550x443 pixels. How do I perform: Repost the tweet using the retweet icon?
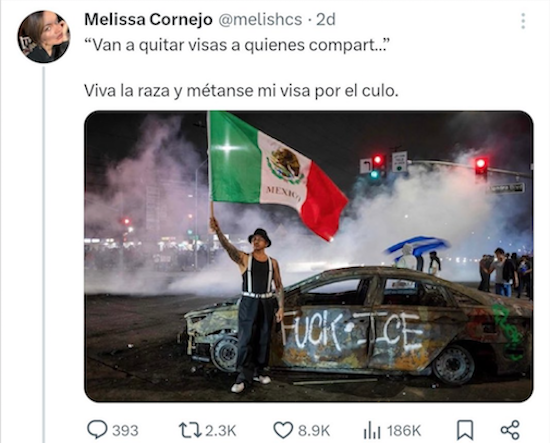[189, 430]
